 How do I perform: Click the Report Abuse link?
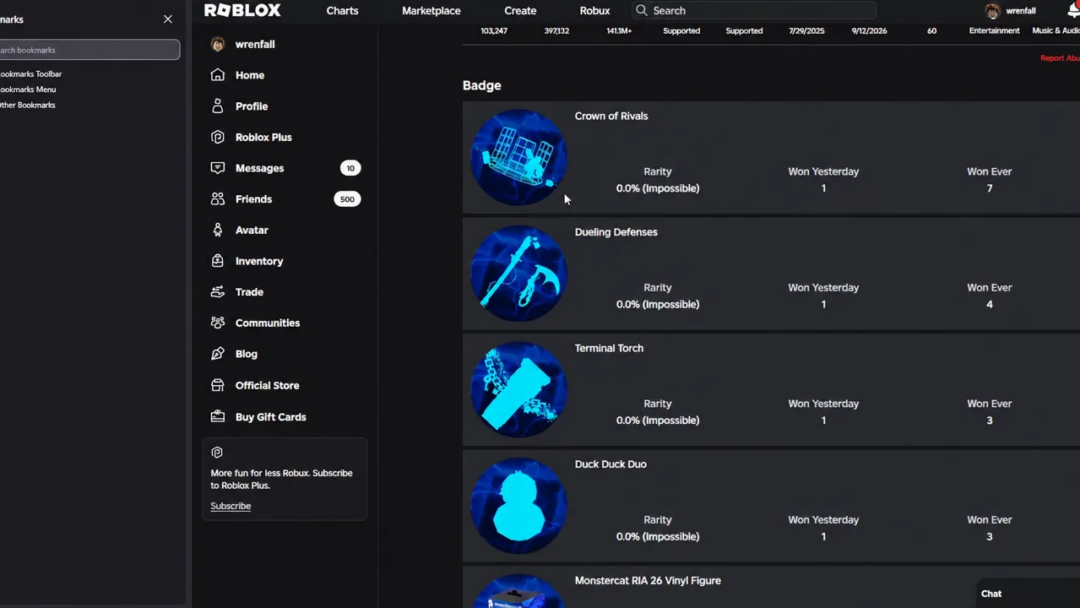(1060, 58)
